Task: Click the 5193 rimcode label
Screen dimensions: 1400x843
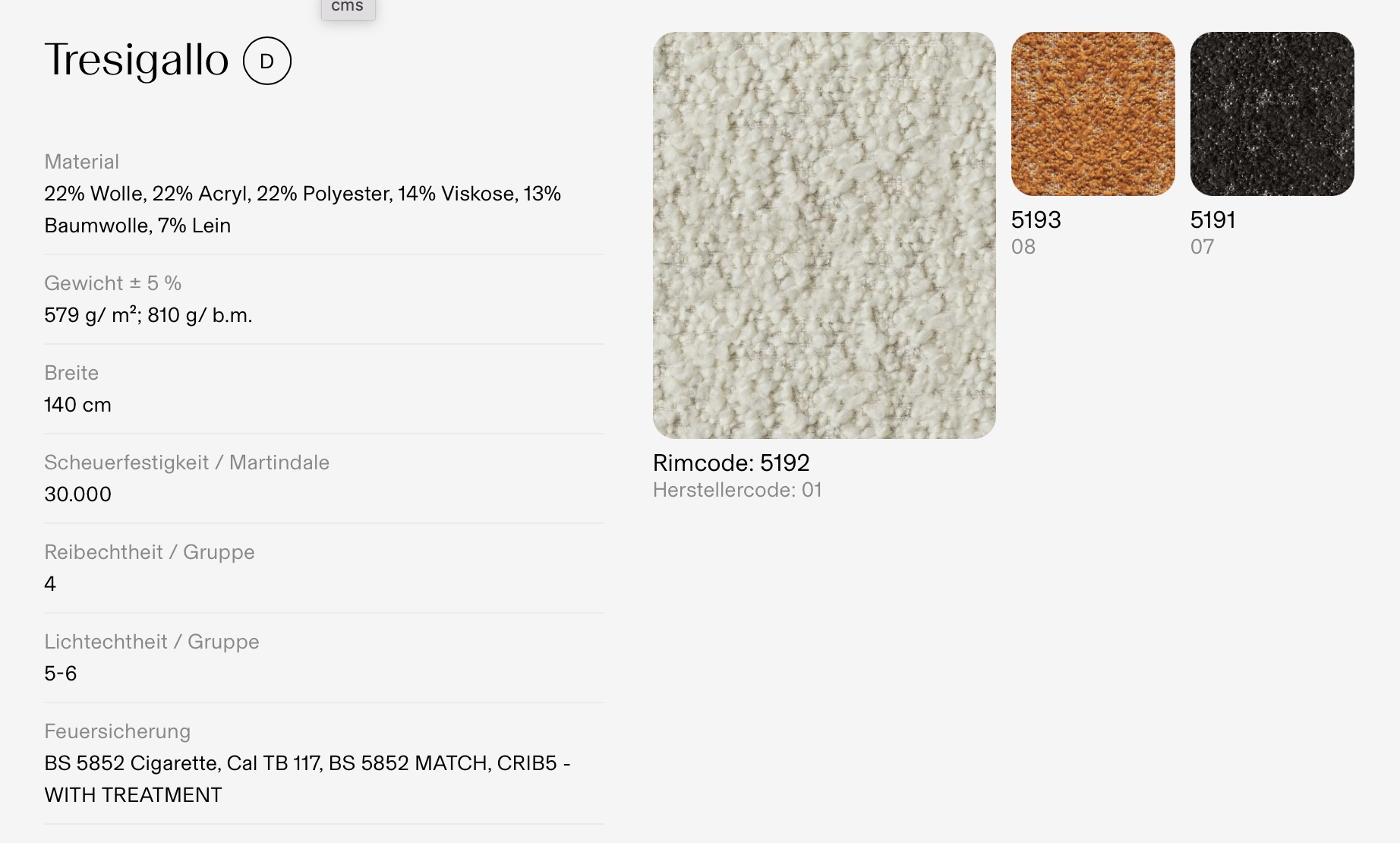Action: 1036,220
